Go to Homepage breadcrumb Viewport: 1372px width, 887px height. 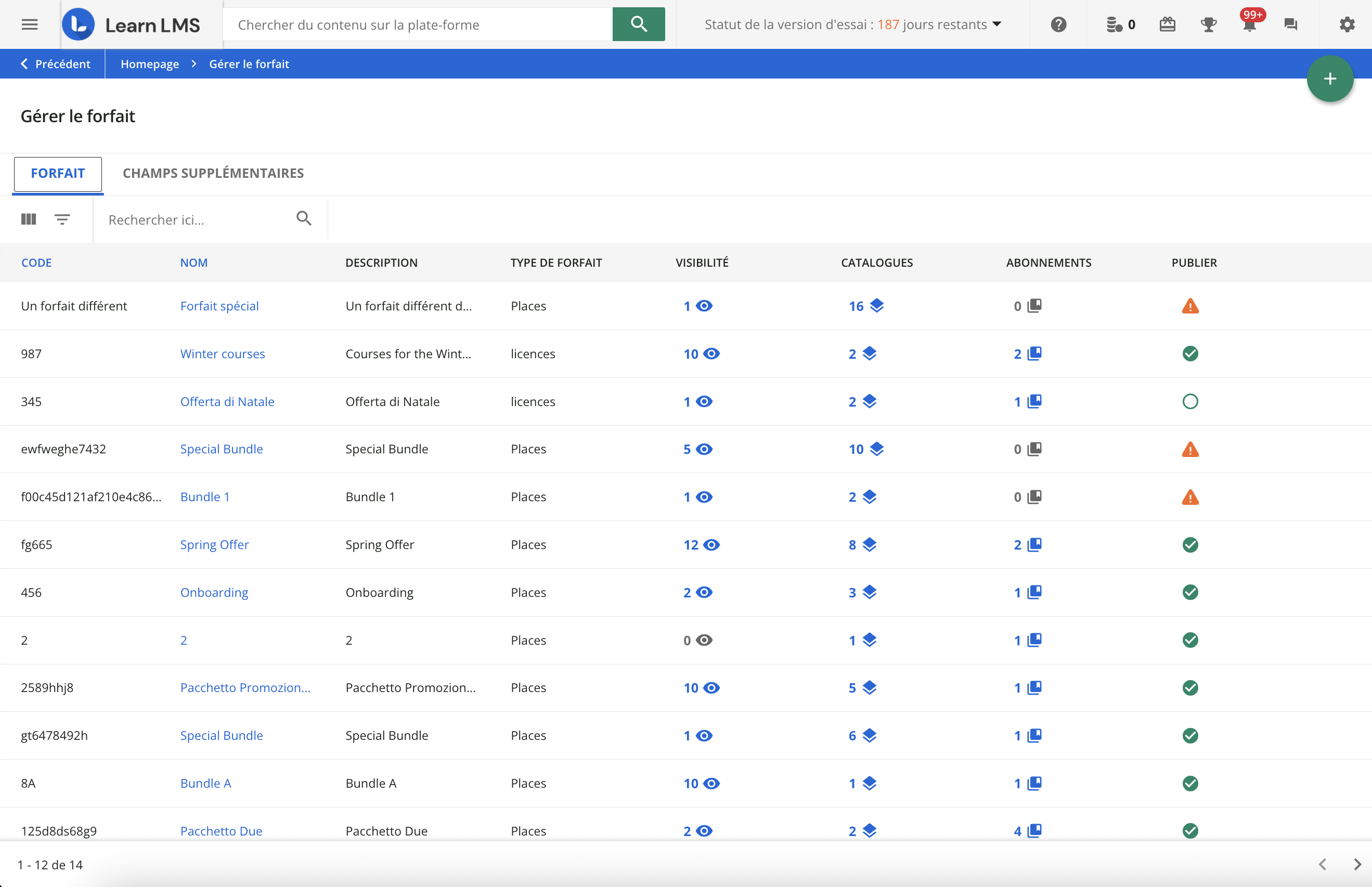click(x=150, y=64)
